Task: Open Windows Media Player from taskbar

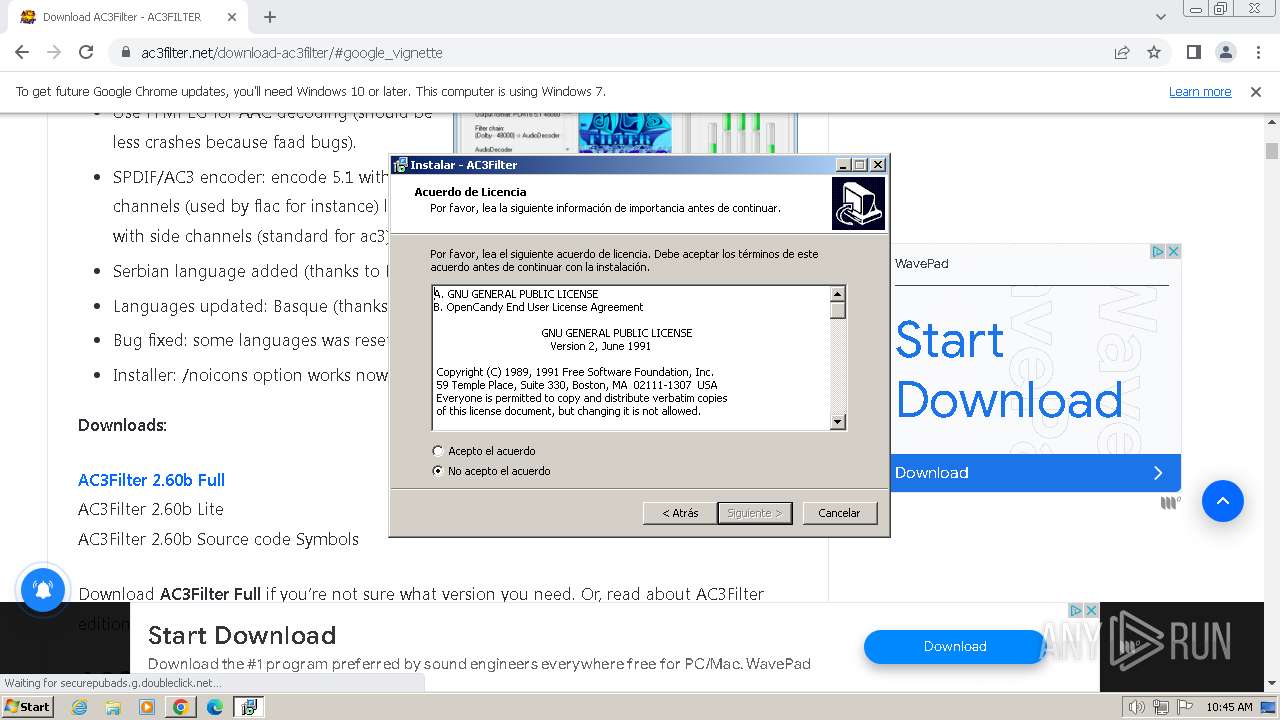Action: [x=147, y=707]
